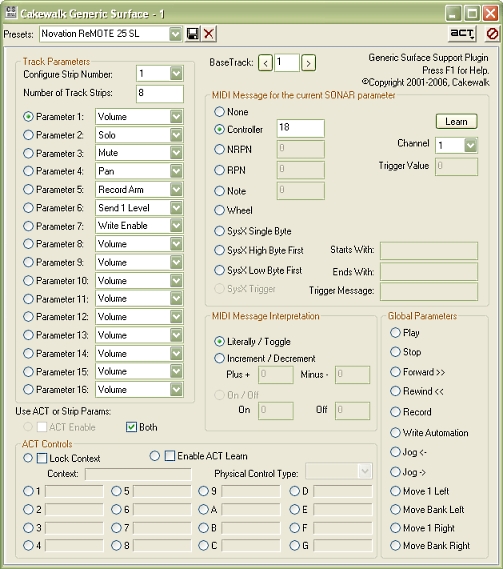Select the Record global parameter
This screenshot has height=569, width=503.
click(395, 412)
